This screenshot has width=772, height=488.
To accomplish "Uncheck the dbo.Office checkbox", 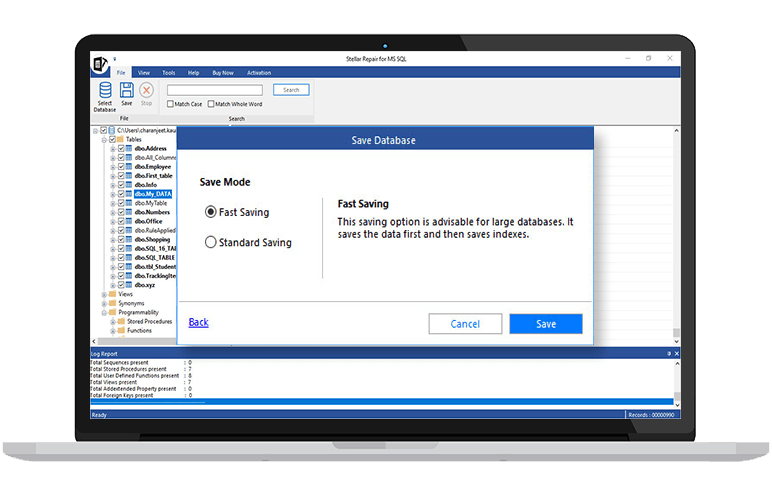I will coord(121,221).
